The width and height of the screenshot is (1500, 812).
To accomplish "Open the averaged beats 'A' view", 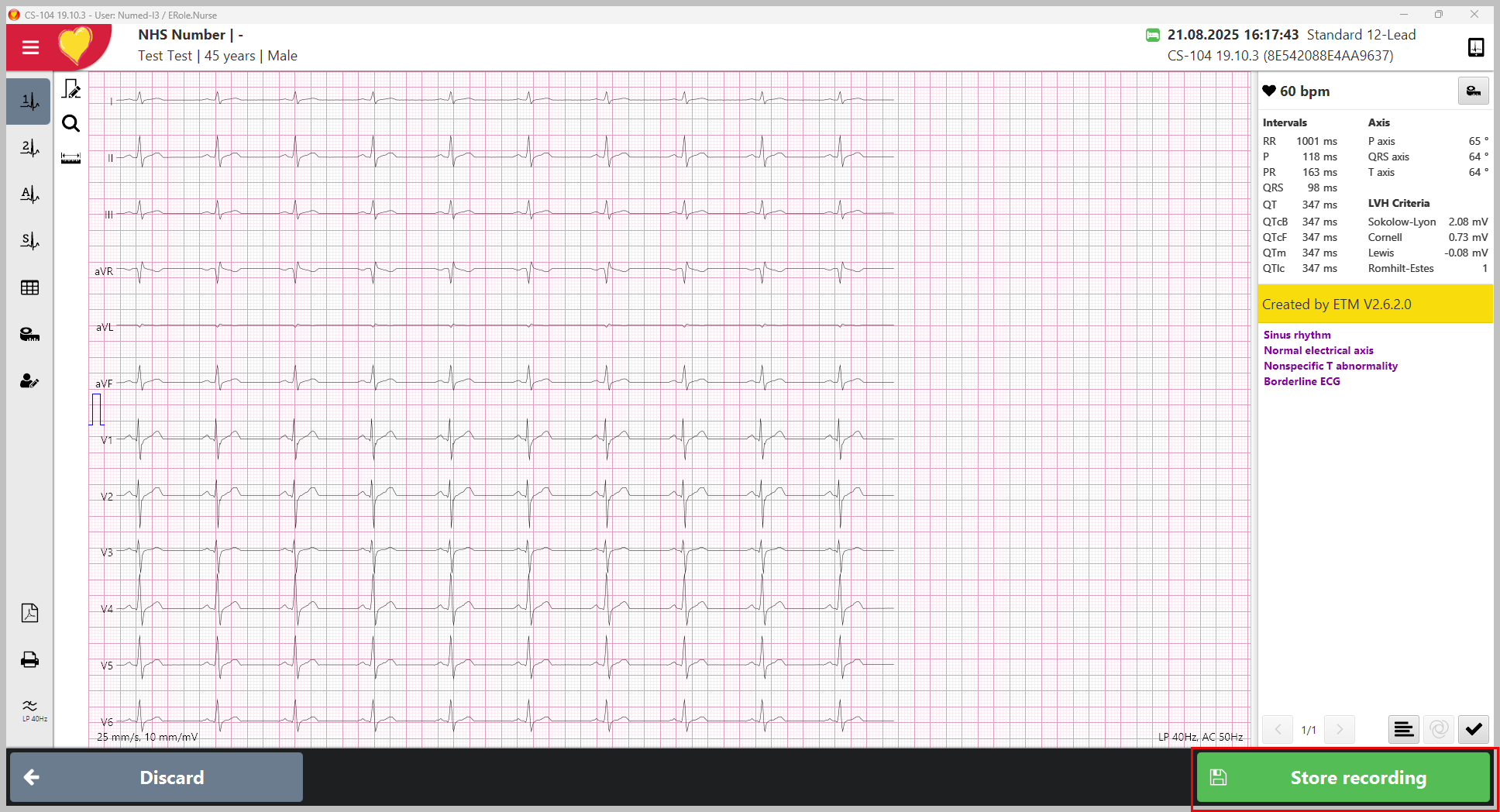I will (29, 194).
